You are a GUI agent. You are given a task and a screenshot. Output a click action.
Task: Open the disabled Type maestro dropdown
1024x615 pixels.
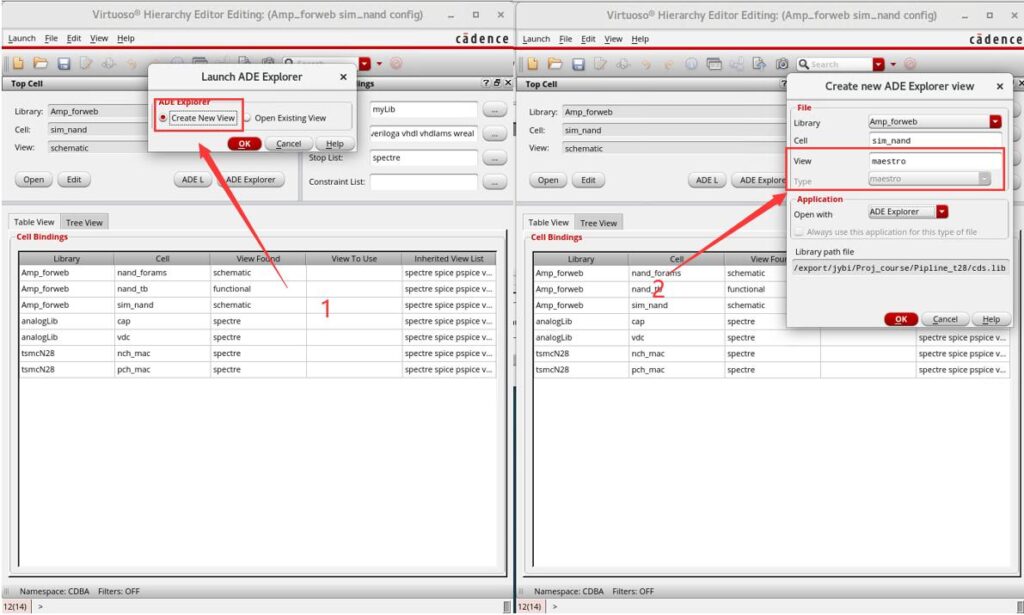coord(985,178)
